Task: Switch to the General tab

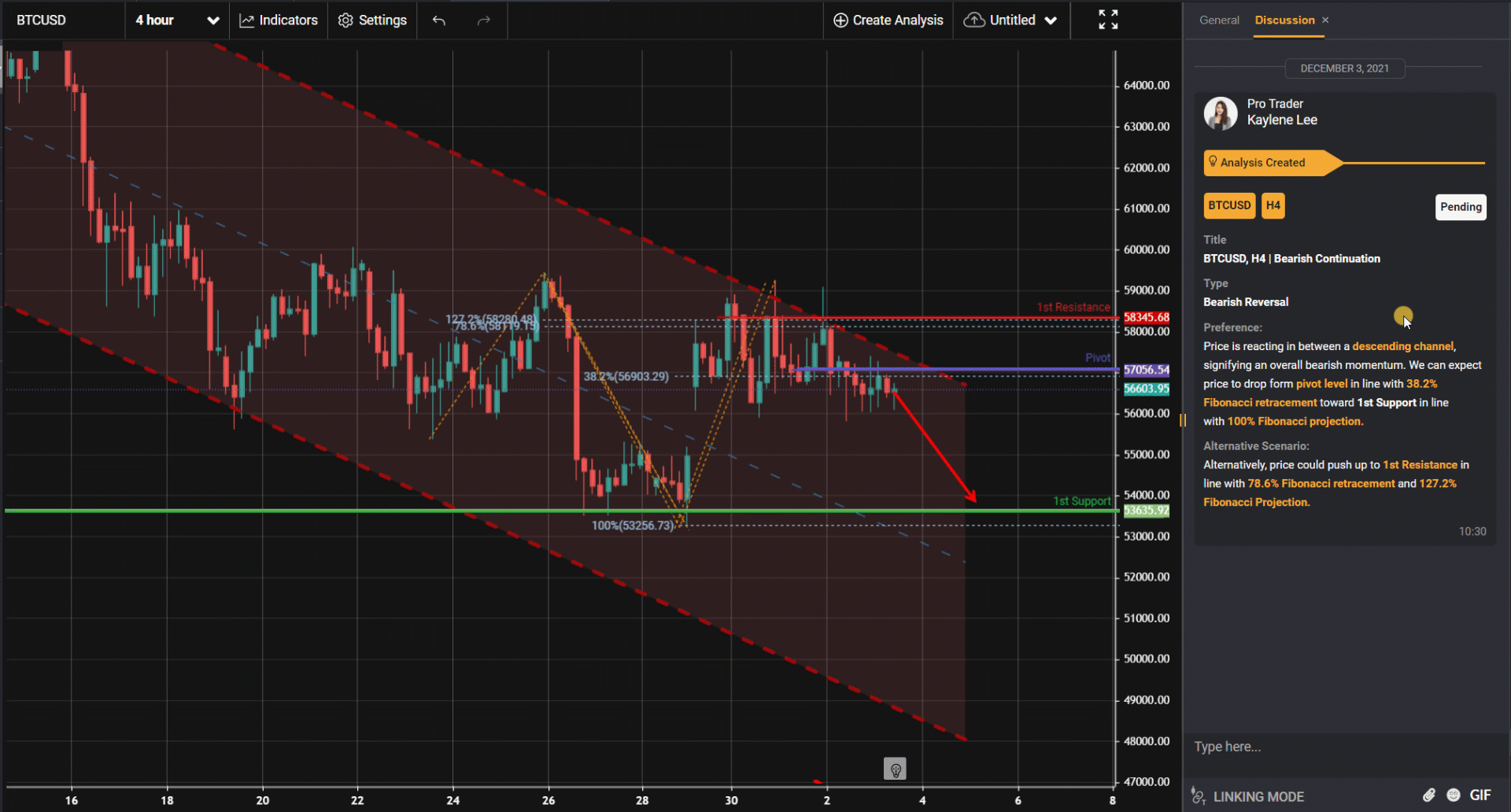Action: click(x=1219, y=20)
